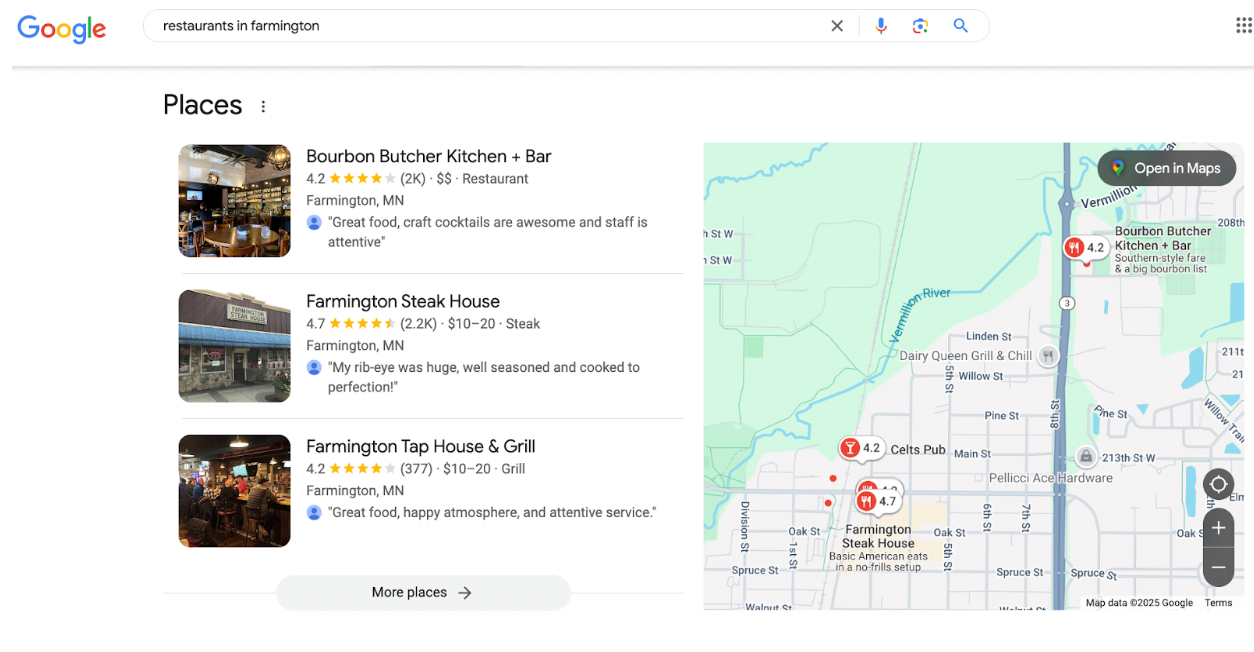Select the 4.7 rated map marker

[877, 499]
